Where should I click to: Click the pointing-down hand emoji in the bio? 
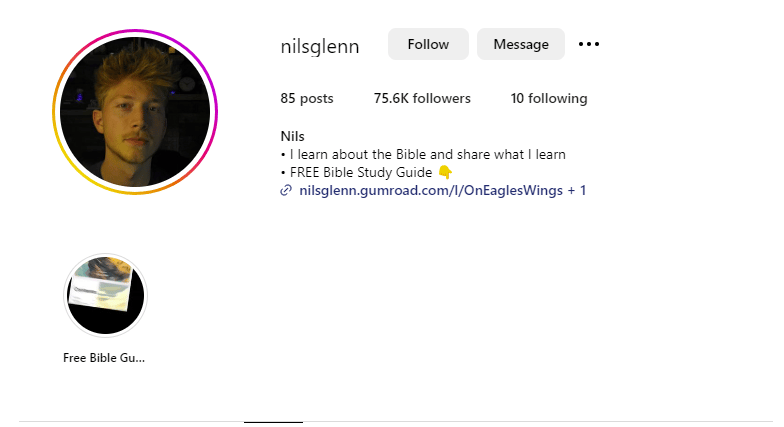point(445,172)
